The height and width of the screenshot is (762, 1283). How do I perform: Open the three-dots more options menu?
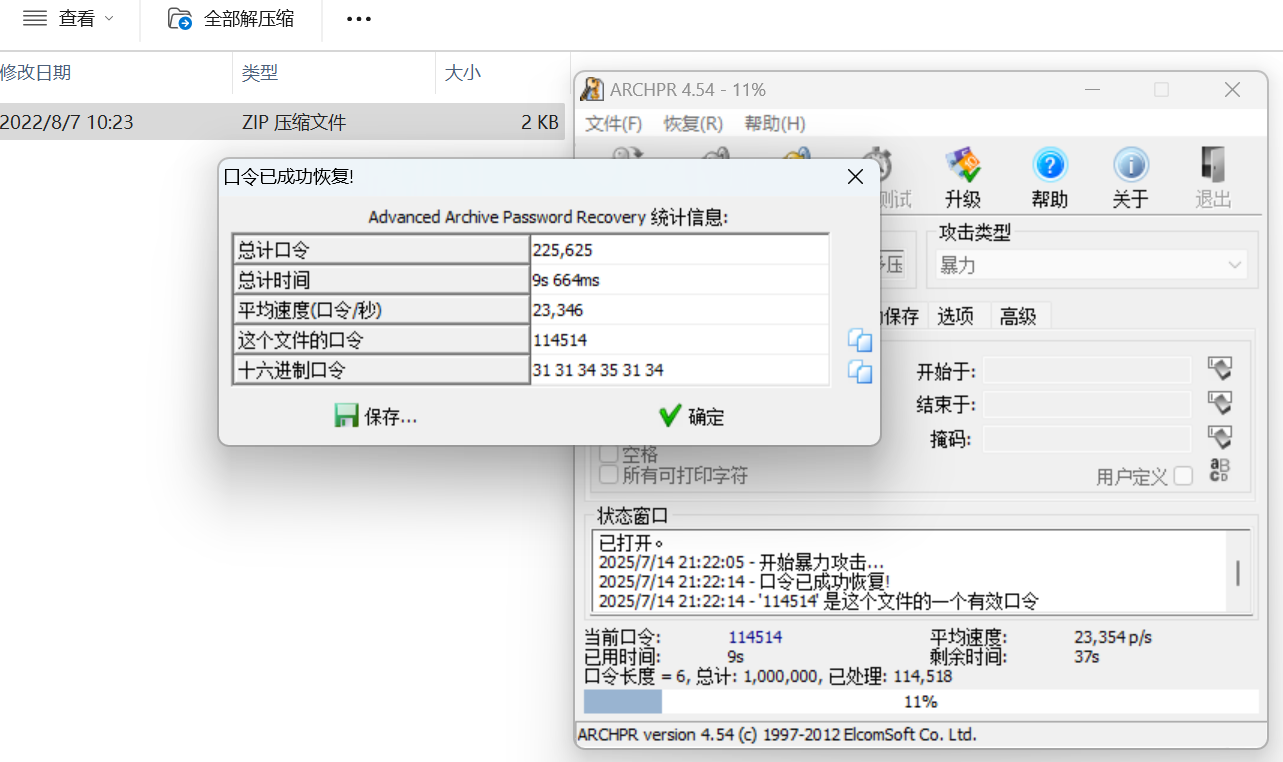[359, 19]
